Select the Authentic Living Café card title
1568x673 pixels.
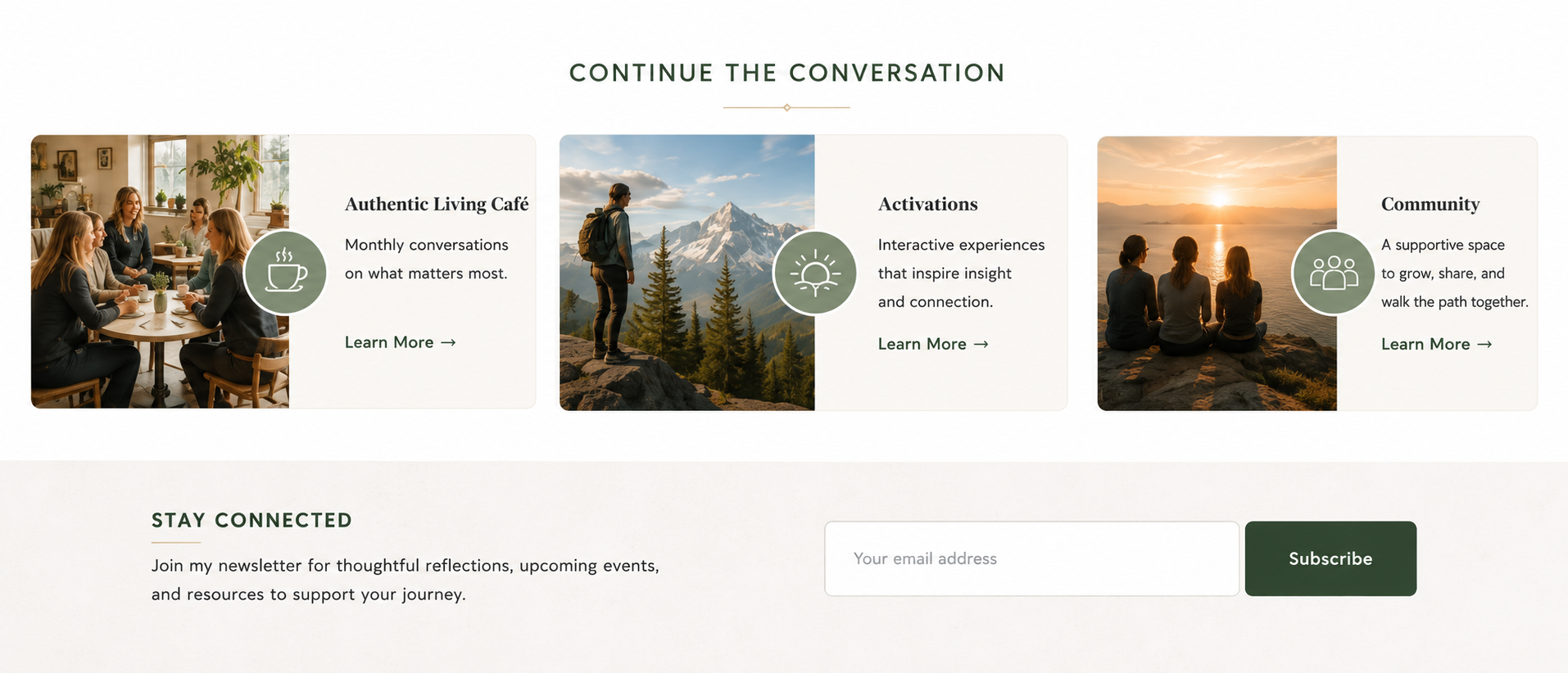click(x=437, y=204)
